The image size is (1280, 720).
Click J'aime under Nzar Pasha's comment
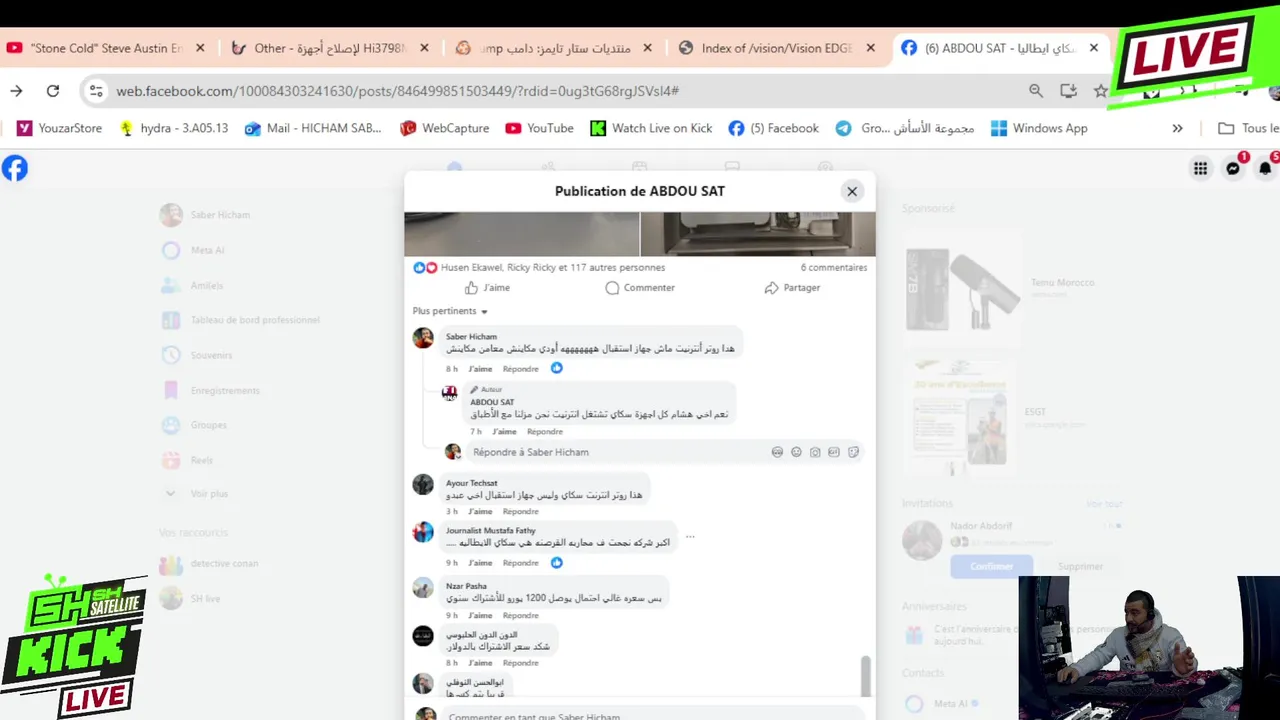click(480, 616)
